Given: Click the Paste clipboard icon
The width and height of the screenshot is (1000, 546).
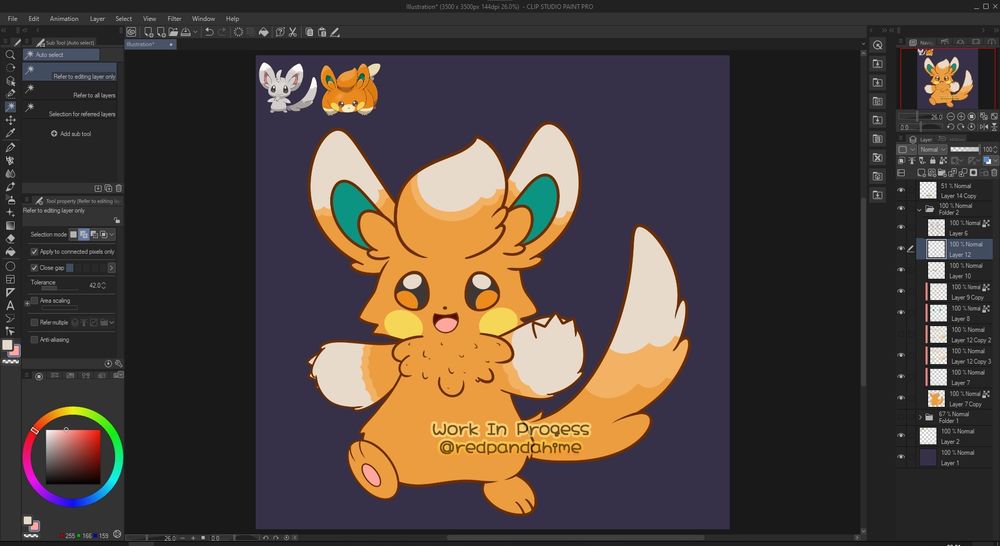Looking at the screenshot, I should point(322,32).
